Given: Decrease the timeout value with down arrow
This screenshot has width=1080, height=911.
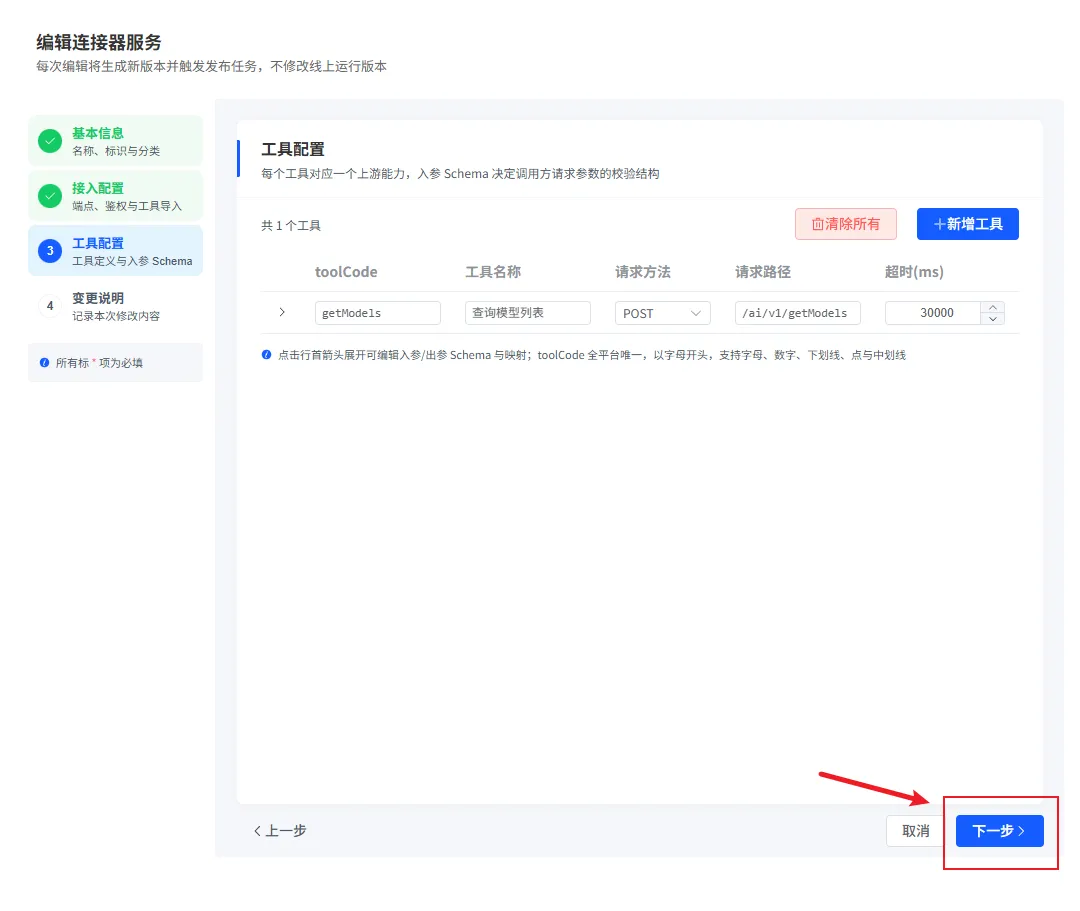Looking at the screenshot, I should (x=993, y=319).
